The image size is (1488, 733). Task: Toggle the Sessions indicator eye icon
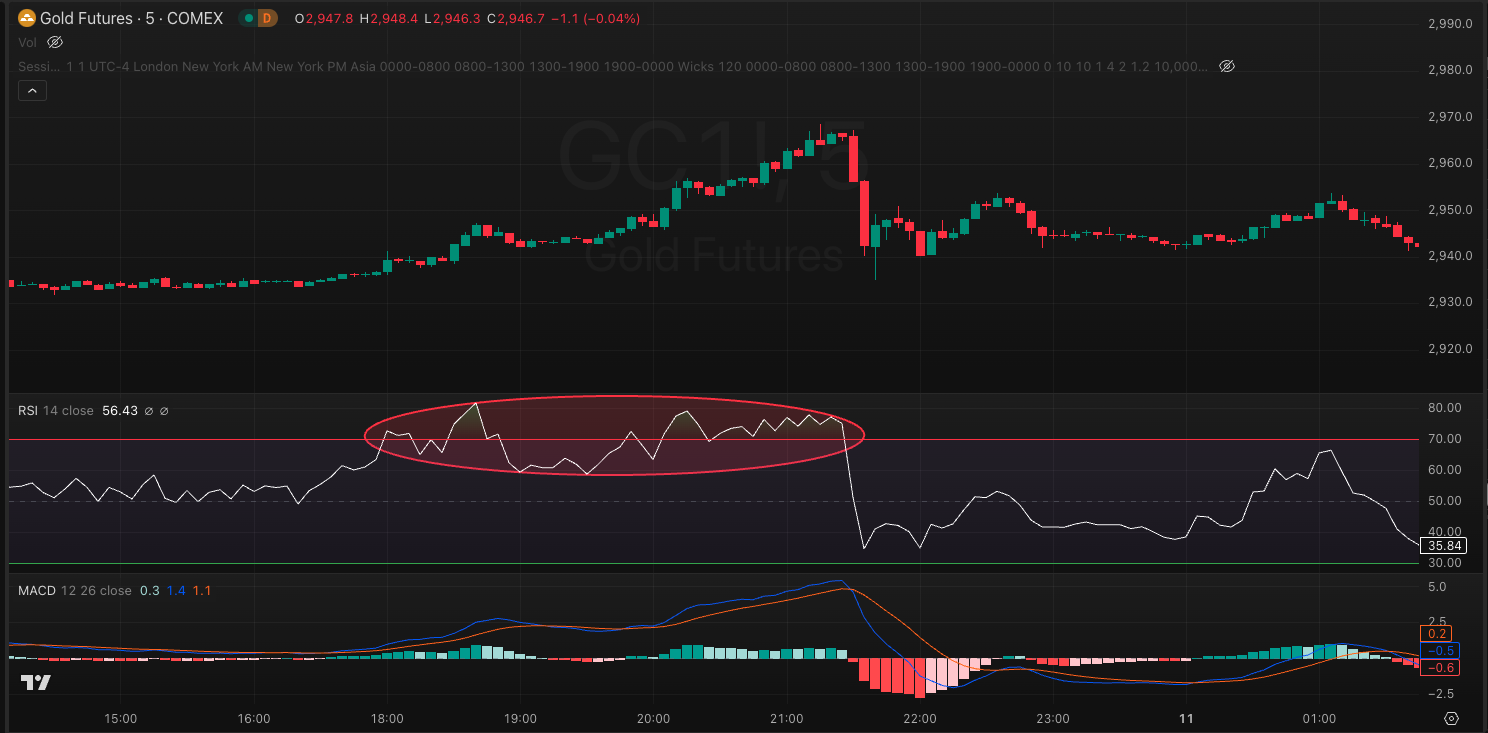[1227, 66]
